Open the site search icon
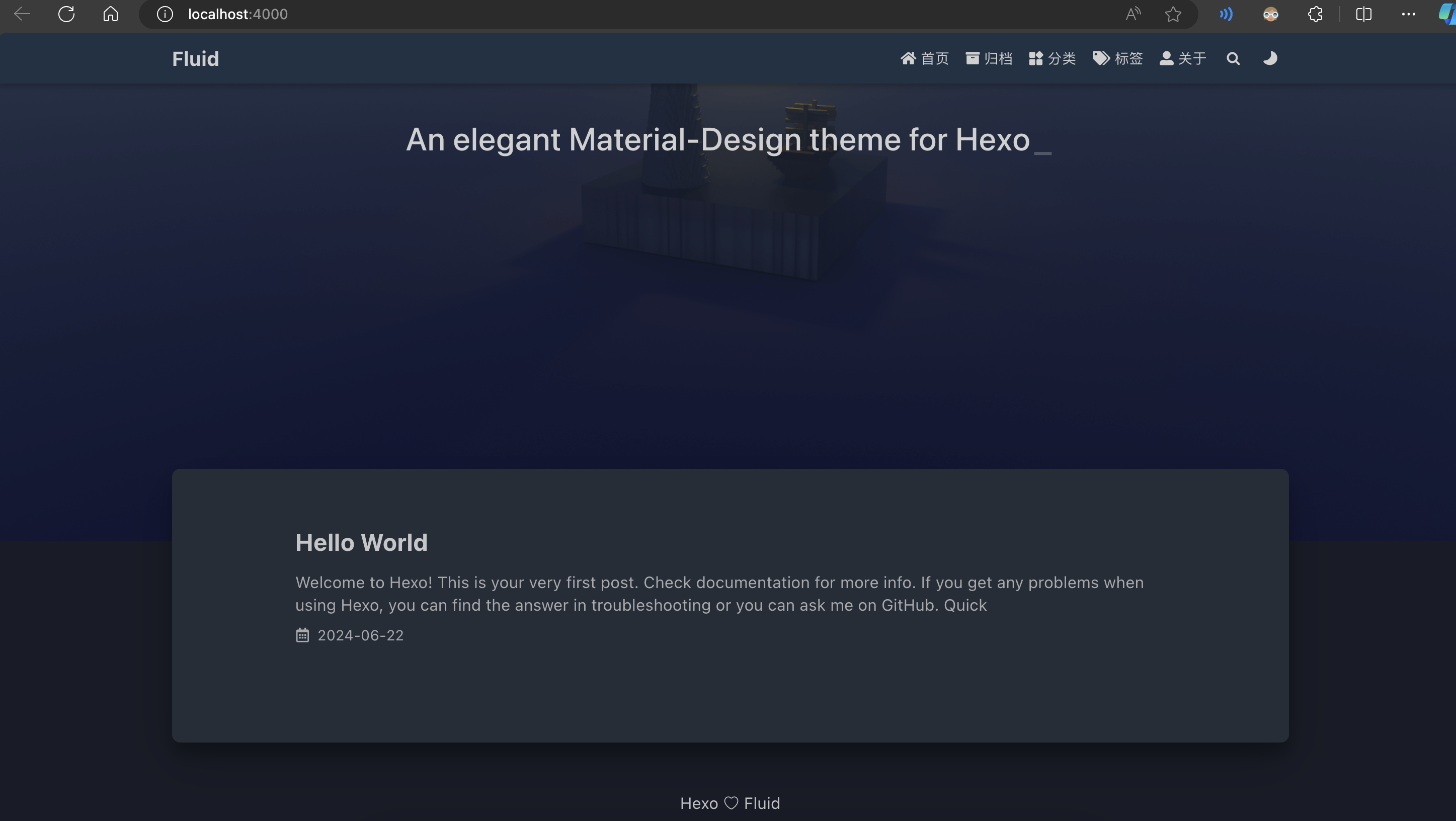Viewport: 1456px width, 821px height. (x=1233, y=59)
